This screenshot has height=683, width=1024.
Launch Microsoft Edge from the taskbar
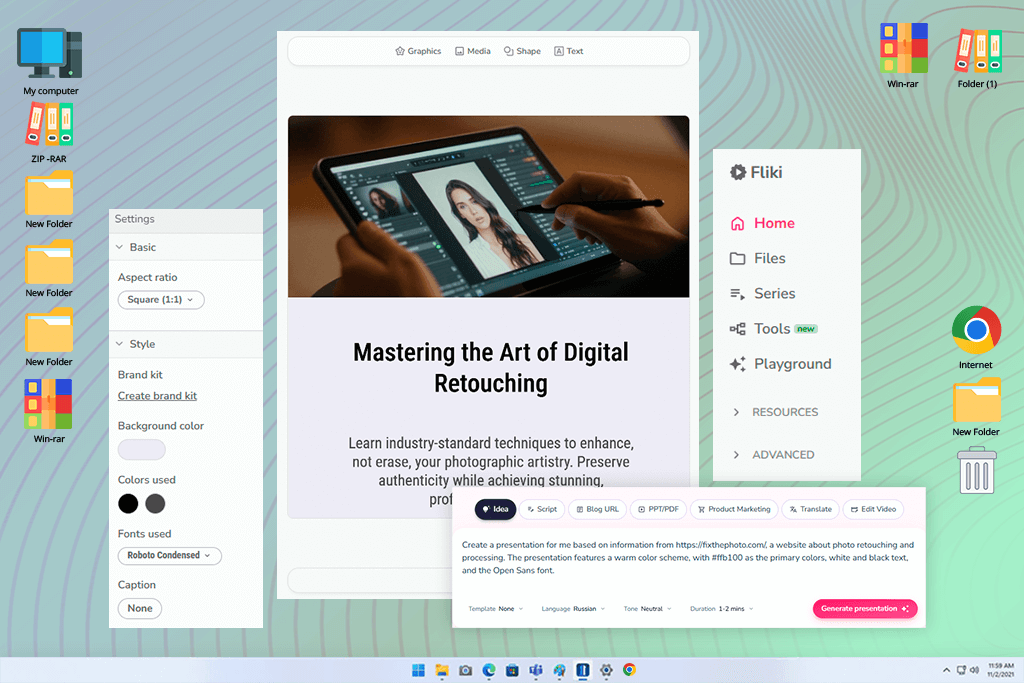(489, 670)
